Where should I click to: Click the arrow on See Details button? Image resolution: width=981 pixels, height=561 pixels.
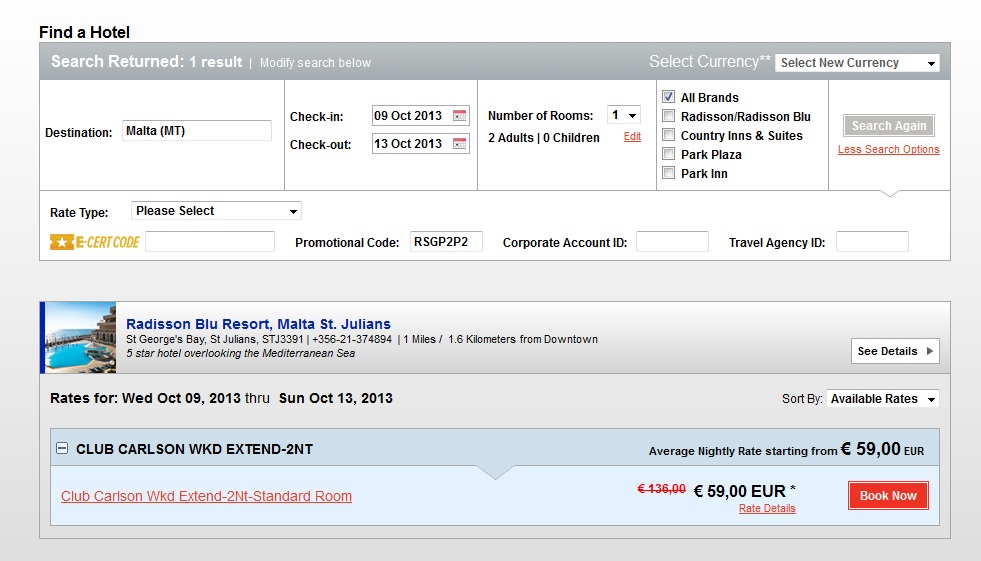930,351
